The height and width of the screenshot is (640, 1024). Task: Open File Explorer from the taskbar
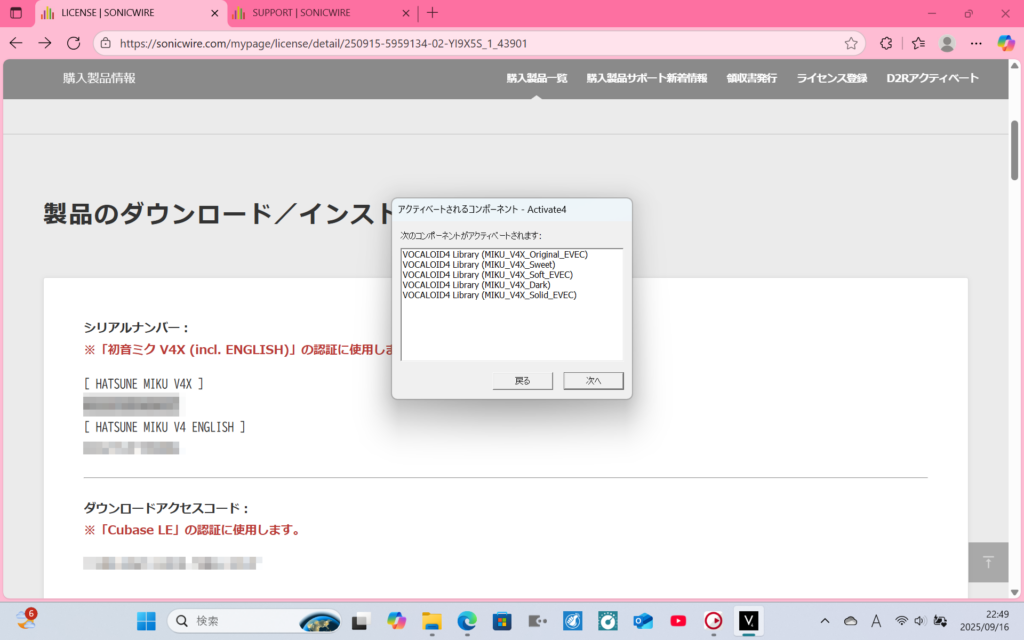point(432,621)
